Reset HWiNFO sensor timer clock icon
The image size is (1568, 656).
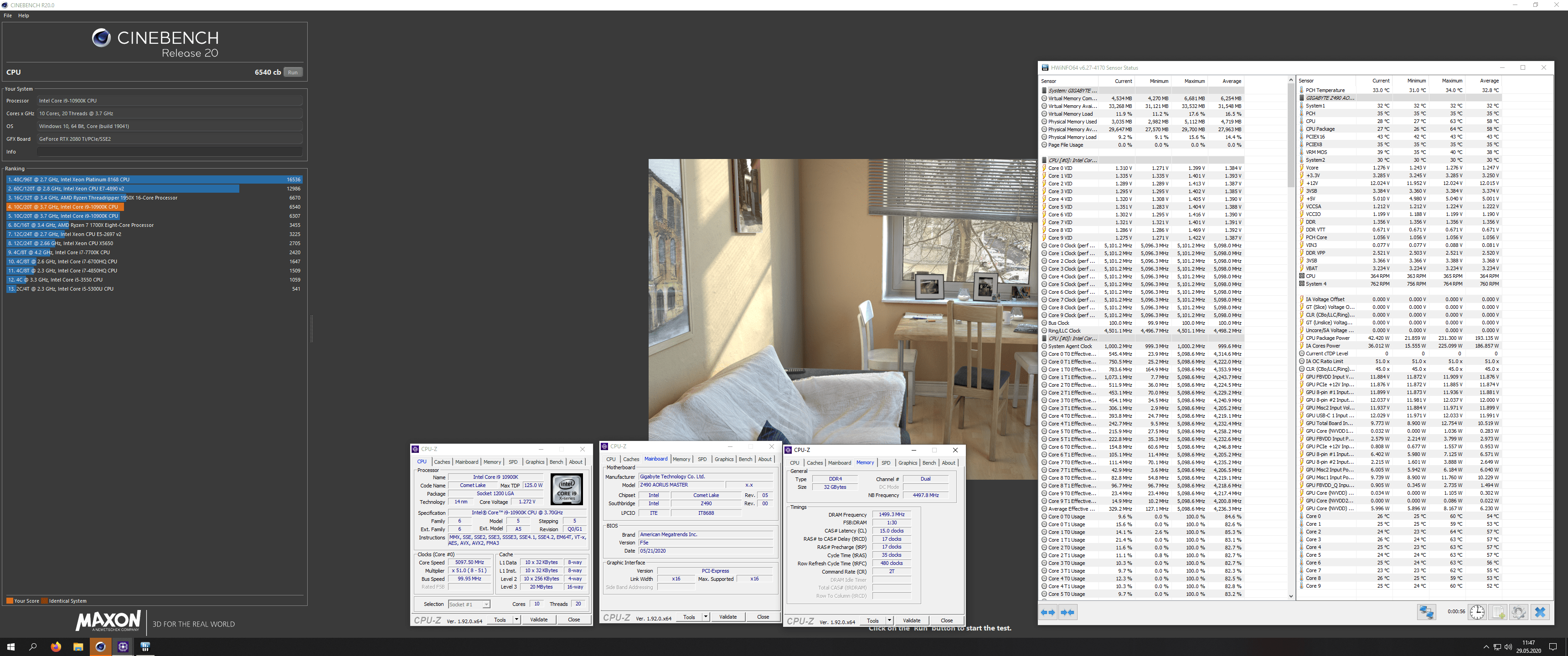(x=1477, y=612)
